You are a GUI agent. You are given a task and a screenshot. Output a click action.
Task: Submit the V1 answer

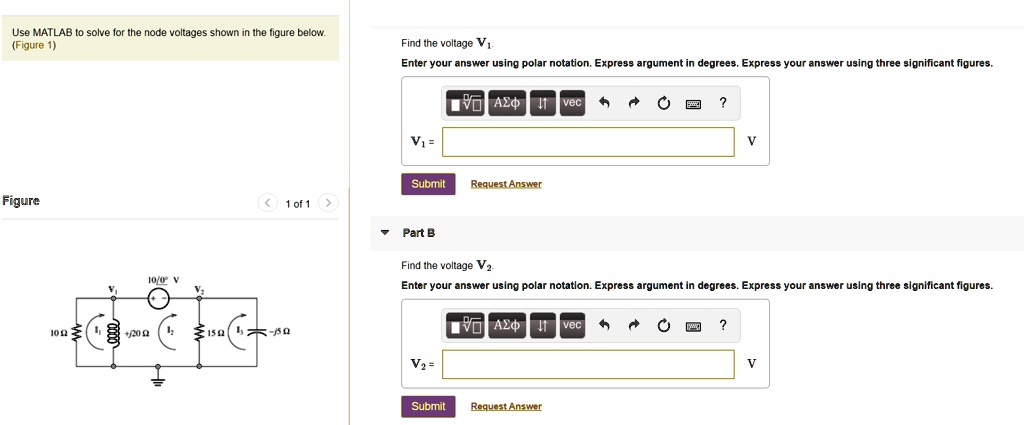pyautogui.click(x=428, y=184)
